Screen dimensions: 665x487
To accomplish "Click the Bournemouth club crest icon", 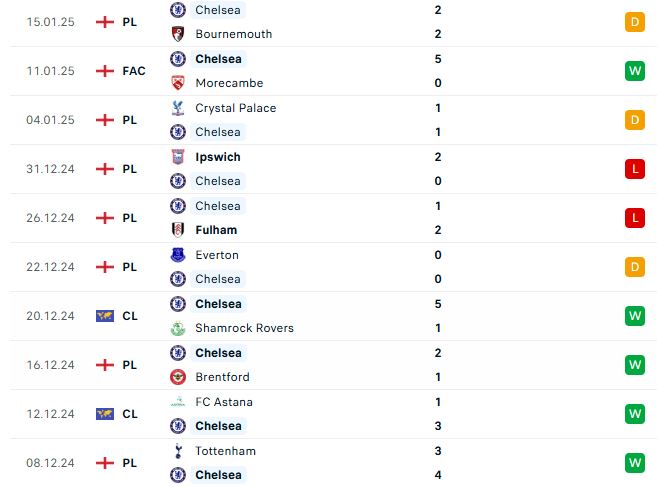I will pyautogui.click(x=178, y=34).
